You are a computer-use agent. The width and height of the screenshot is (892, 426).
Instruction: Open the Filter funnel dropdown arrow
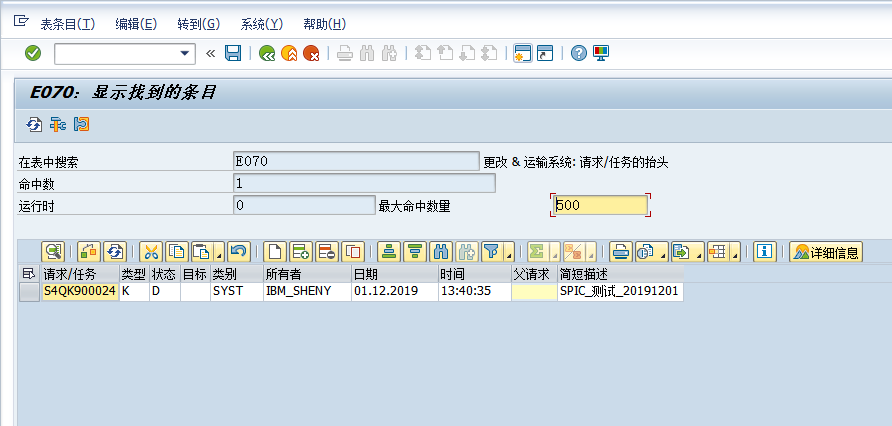point(510,254)
